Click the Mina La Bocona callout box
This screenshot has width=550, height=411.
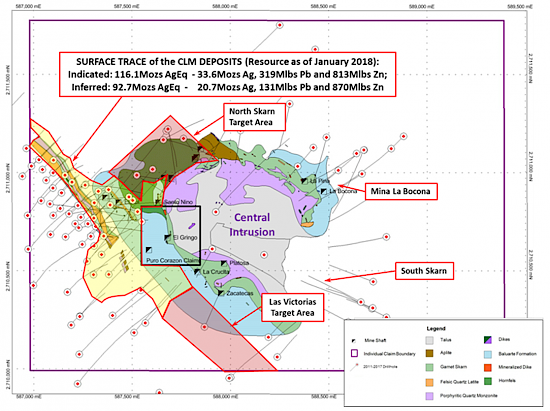(401, 191)
